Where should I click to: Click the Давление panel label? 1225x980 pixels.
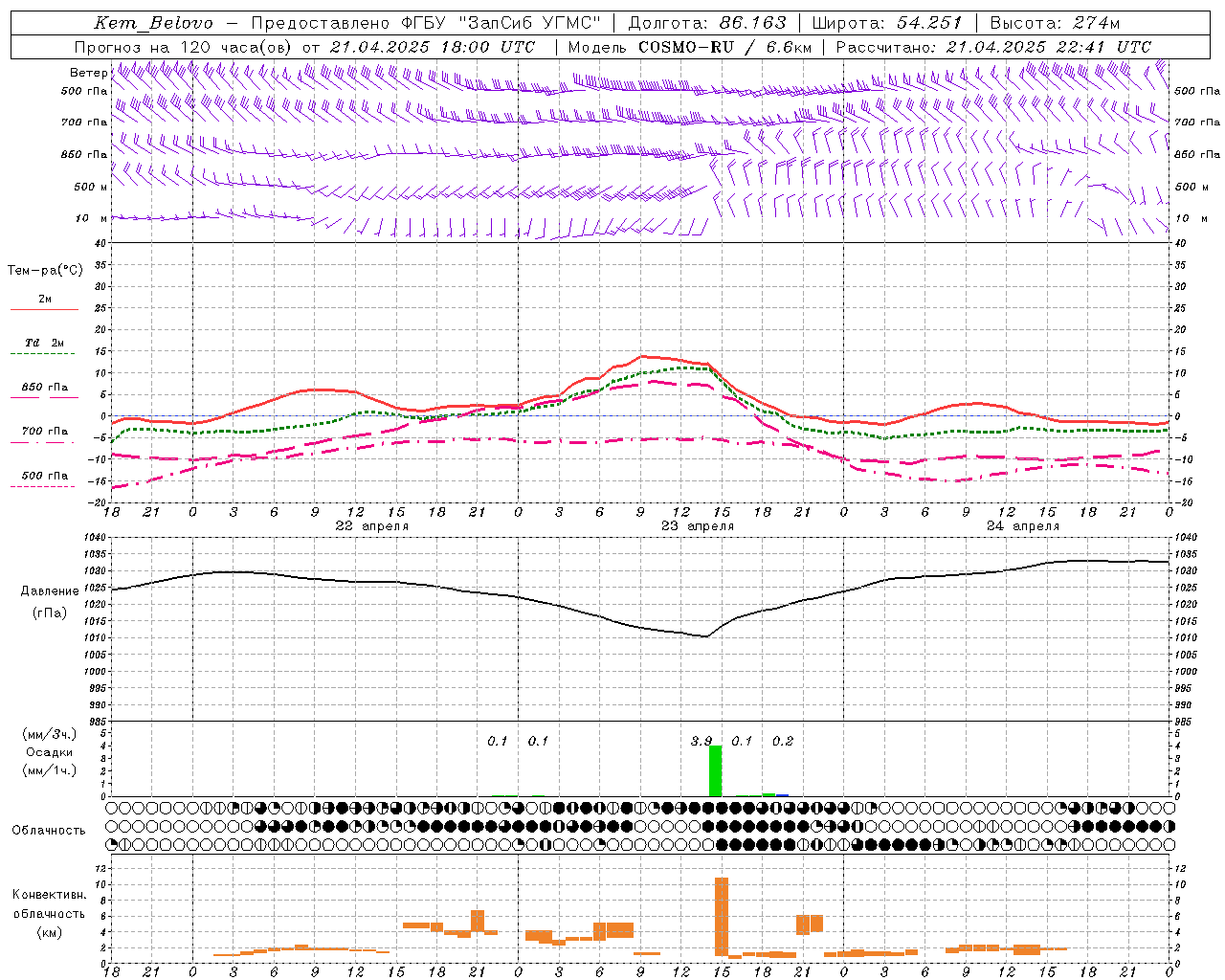(x=50, y=591)
